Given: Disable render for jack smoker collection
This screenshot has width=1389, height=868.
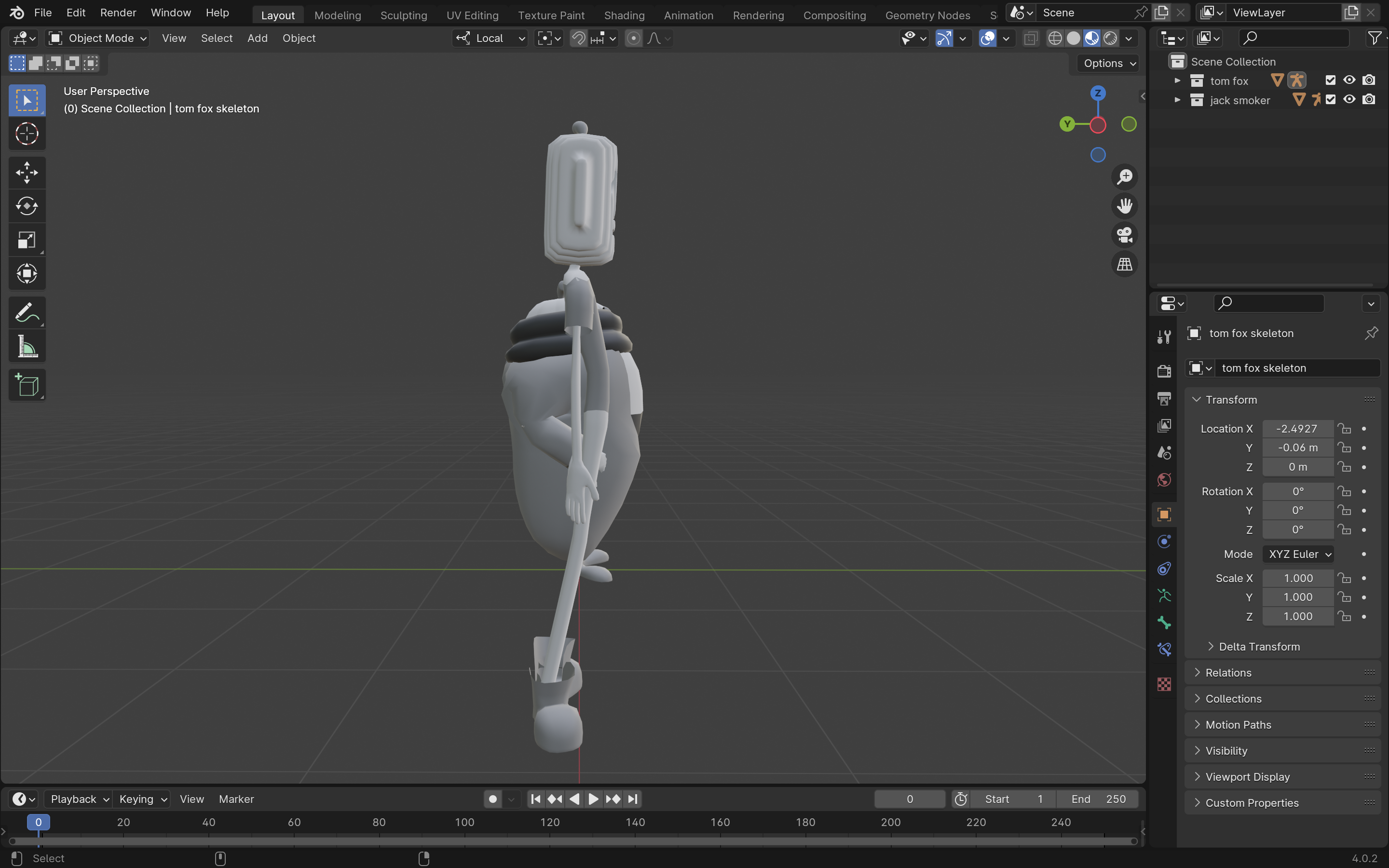Looking at the screenshot, I should pos(1369,100).
